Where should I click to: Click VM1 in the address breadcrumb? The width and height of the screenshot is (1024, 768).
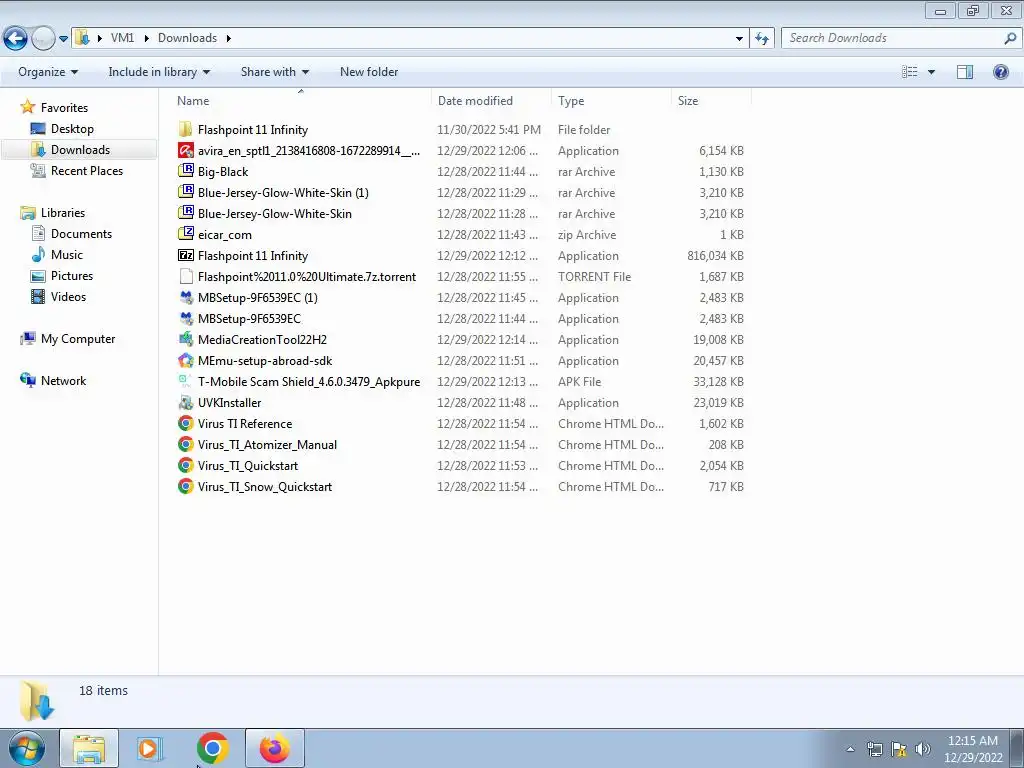[122, 38]
